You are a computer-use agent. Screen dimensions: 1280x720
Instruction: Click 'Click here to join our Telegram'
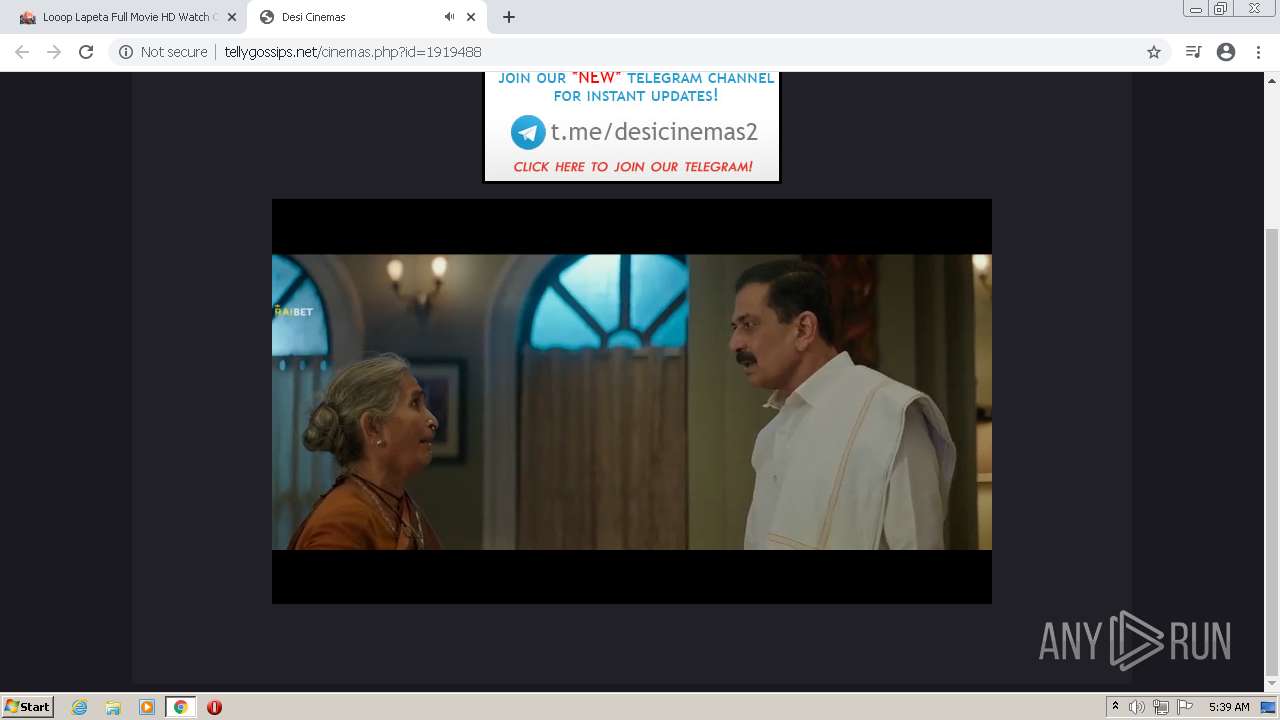click(633, 167)
